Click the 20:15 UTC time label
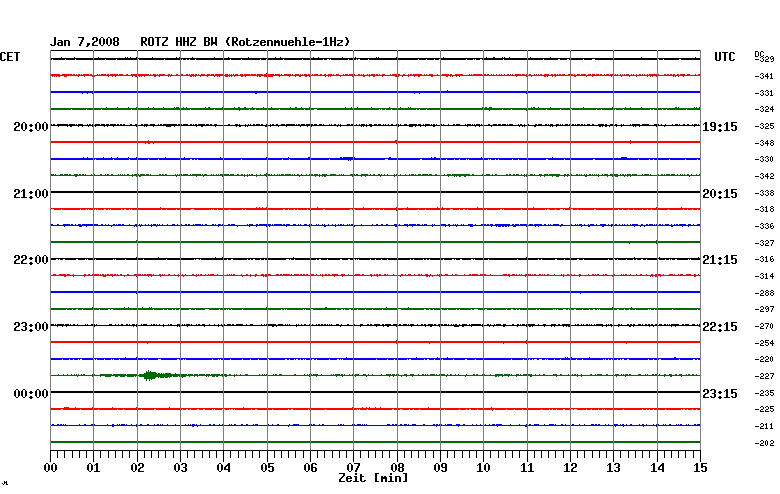This screenshot has height=494, width=780. click(x=720, y=194)
